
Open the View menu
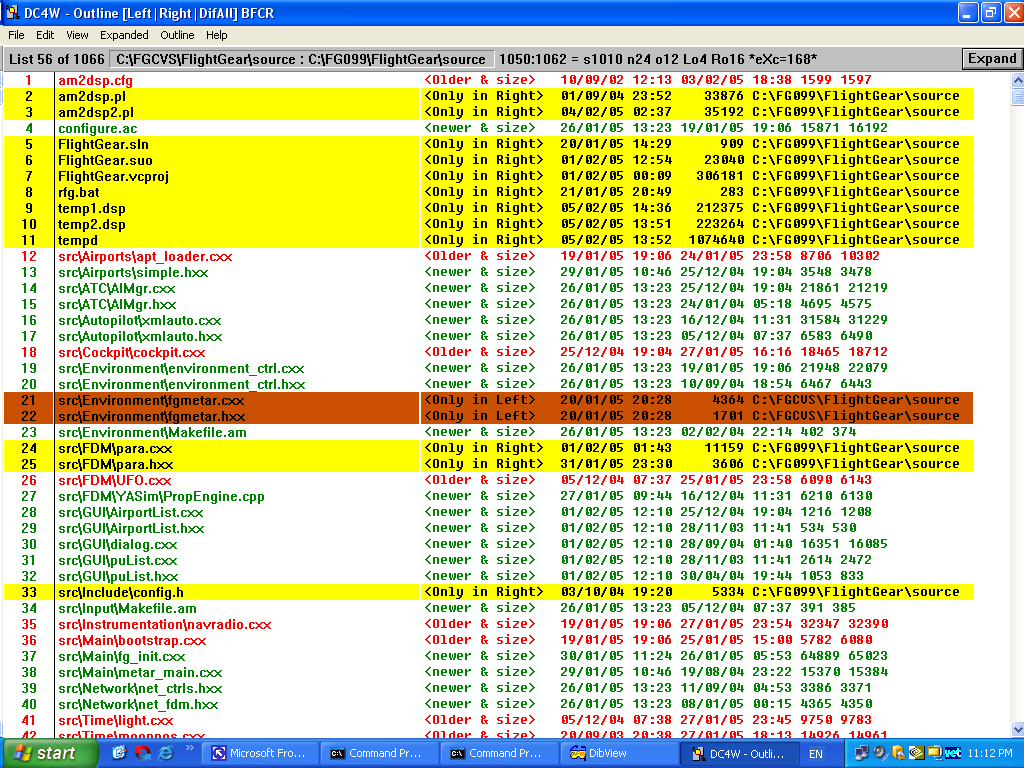tap(77, 35)
